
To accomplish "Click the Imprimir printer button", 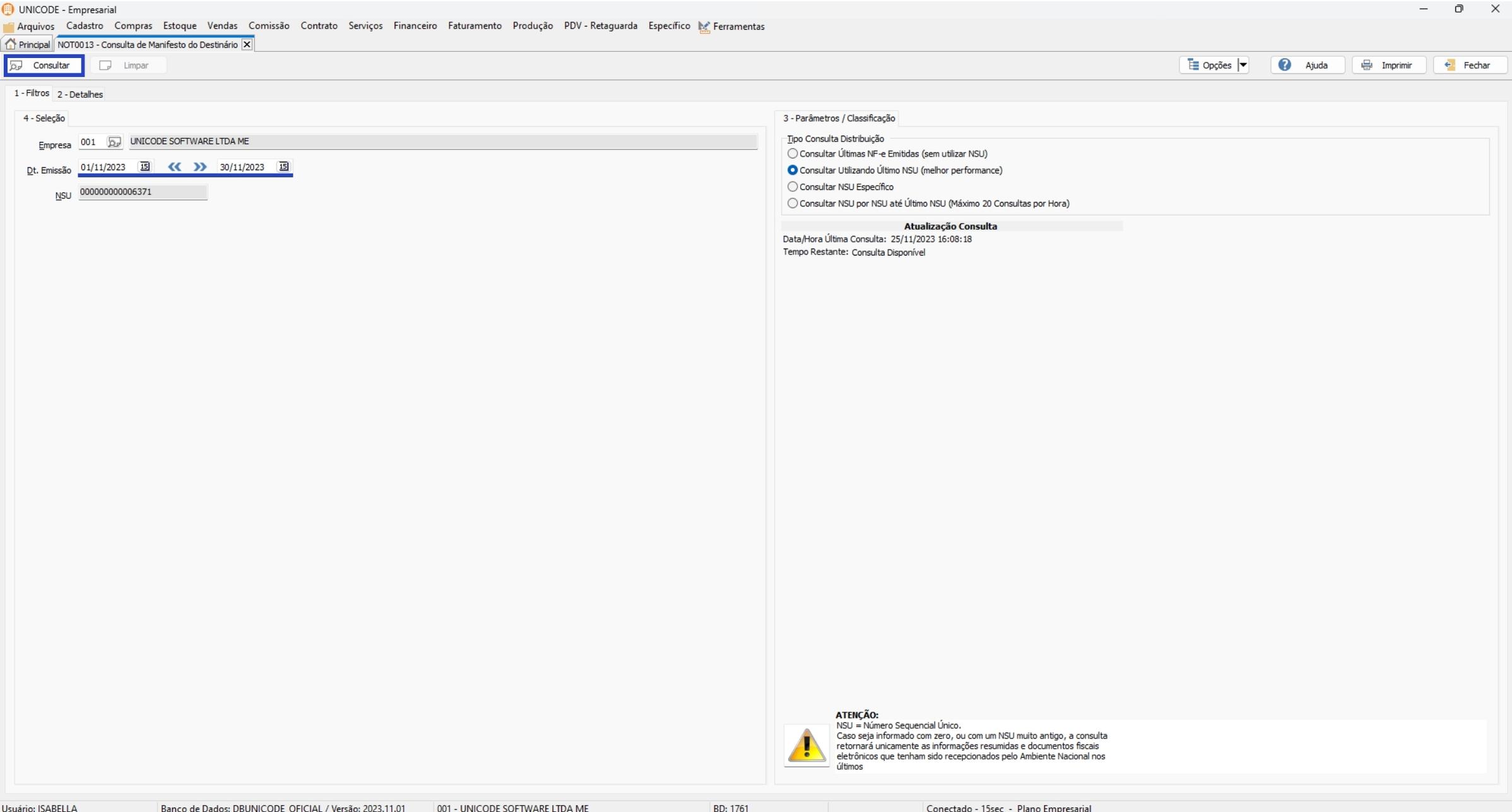I will (1388, 65).
